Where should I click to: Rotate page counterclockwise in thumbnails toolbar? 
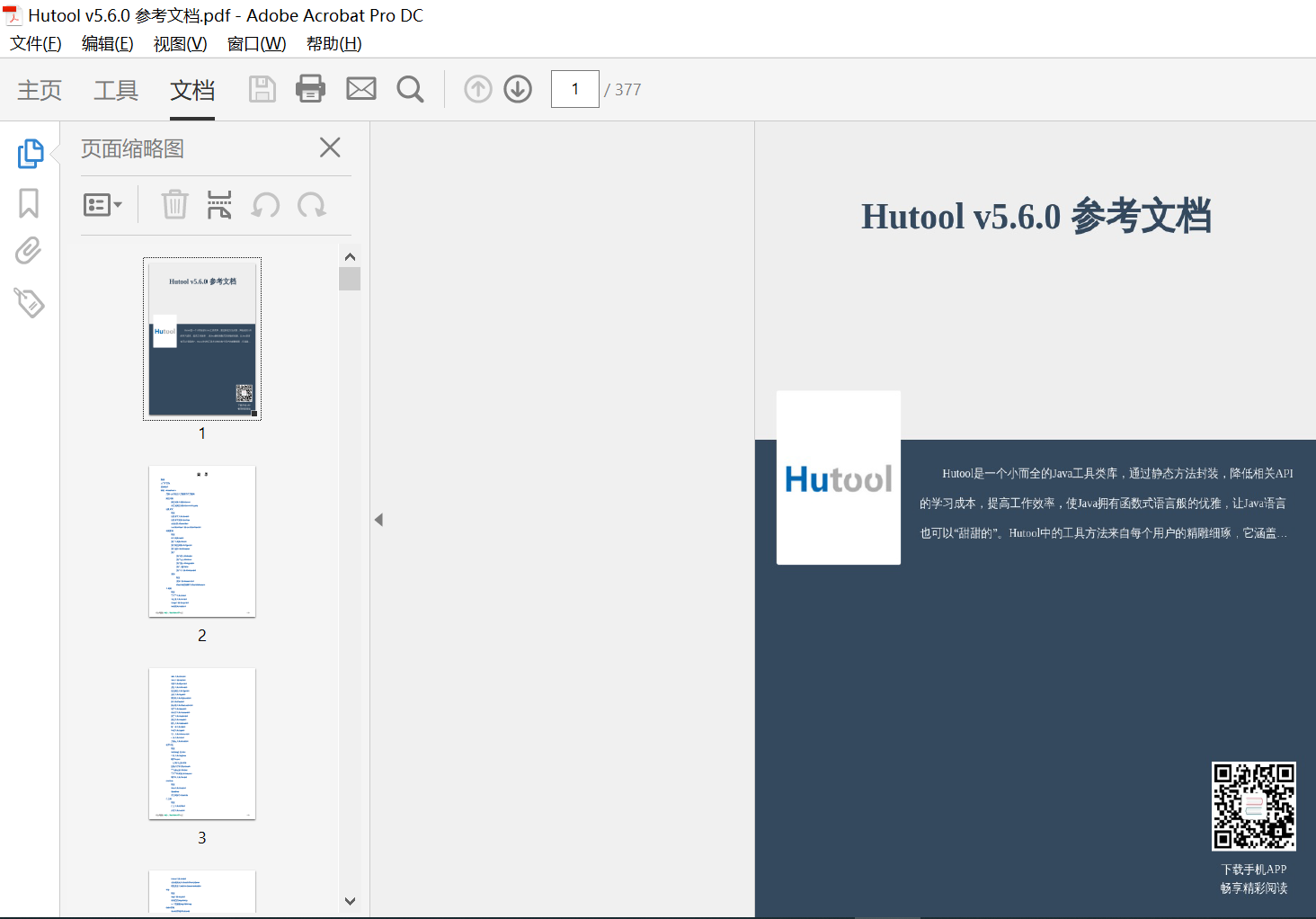click(265, 205)
